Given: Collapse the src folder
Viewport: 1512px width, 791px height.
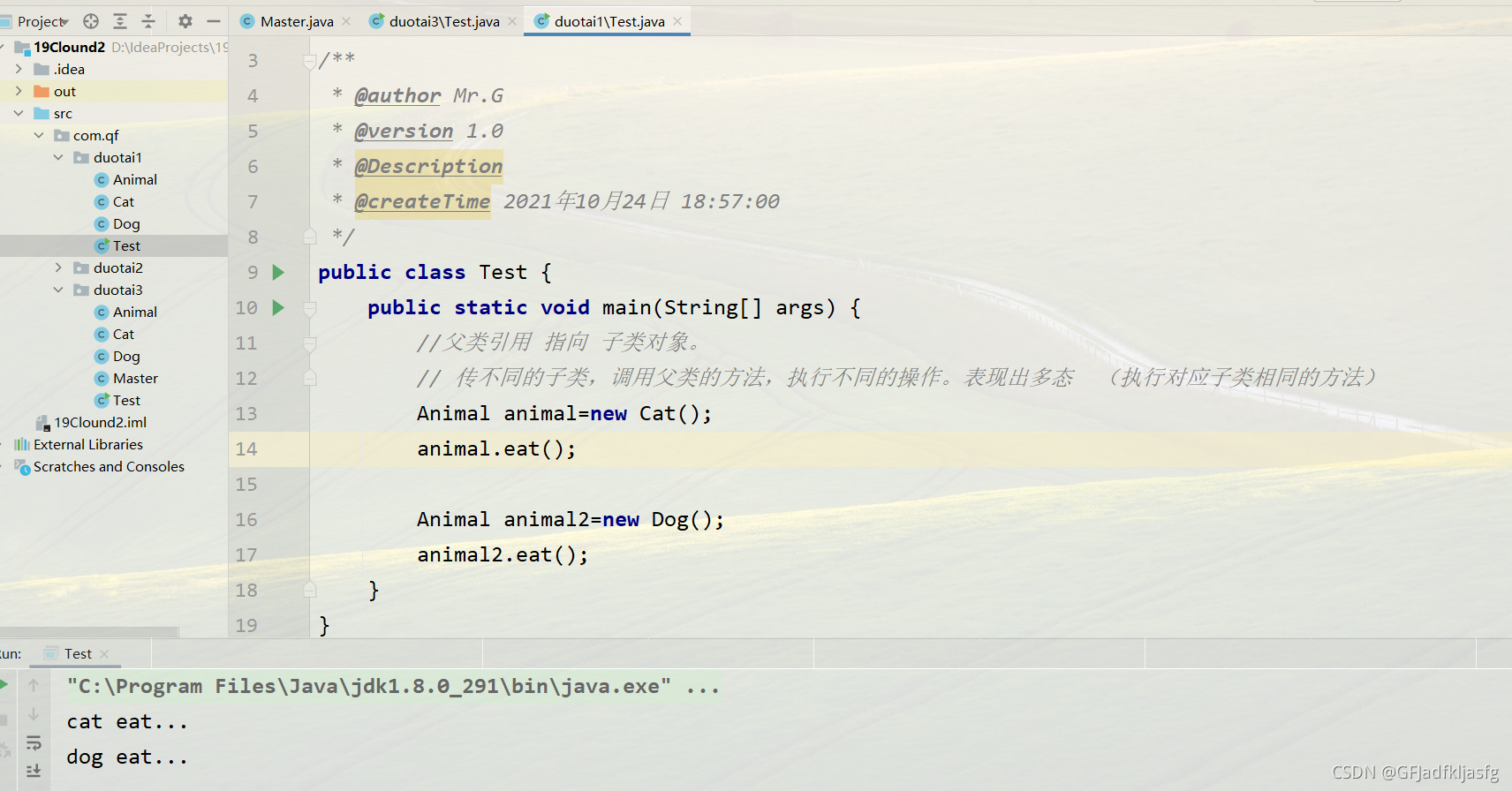Looking at the screenshot, I should pos(19,113).
